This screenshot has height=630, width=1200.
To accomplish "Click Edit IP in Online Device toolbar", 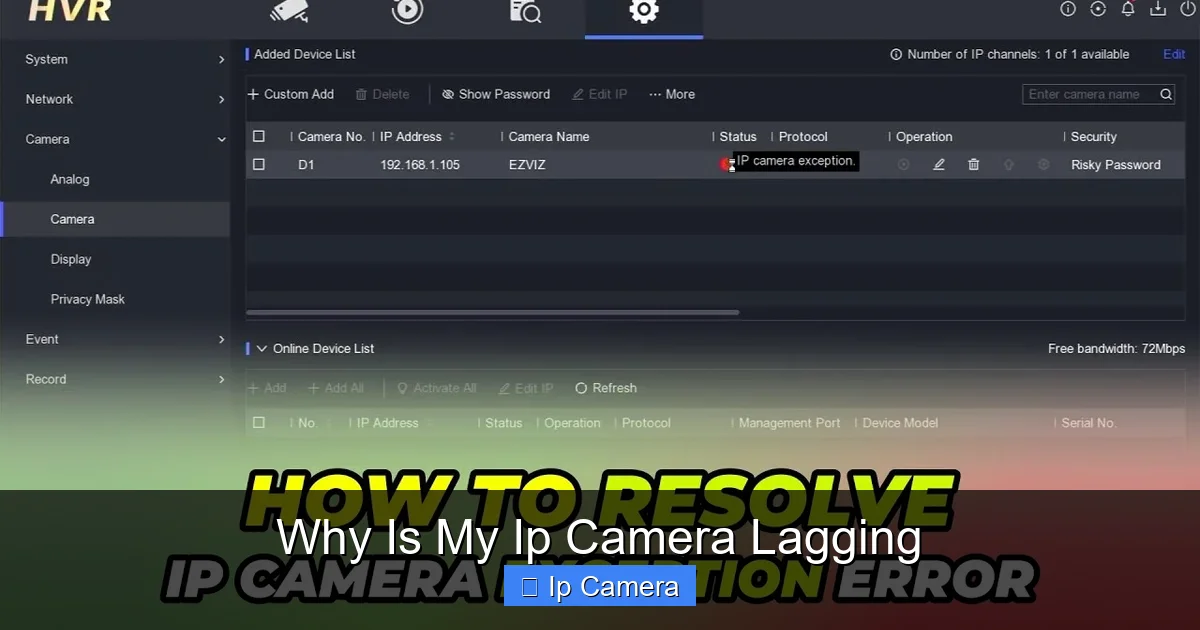I will (x=526, y=388).
